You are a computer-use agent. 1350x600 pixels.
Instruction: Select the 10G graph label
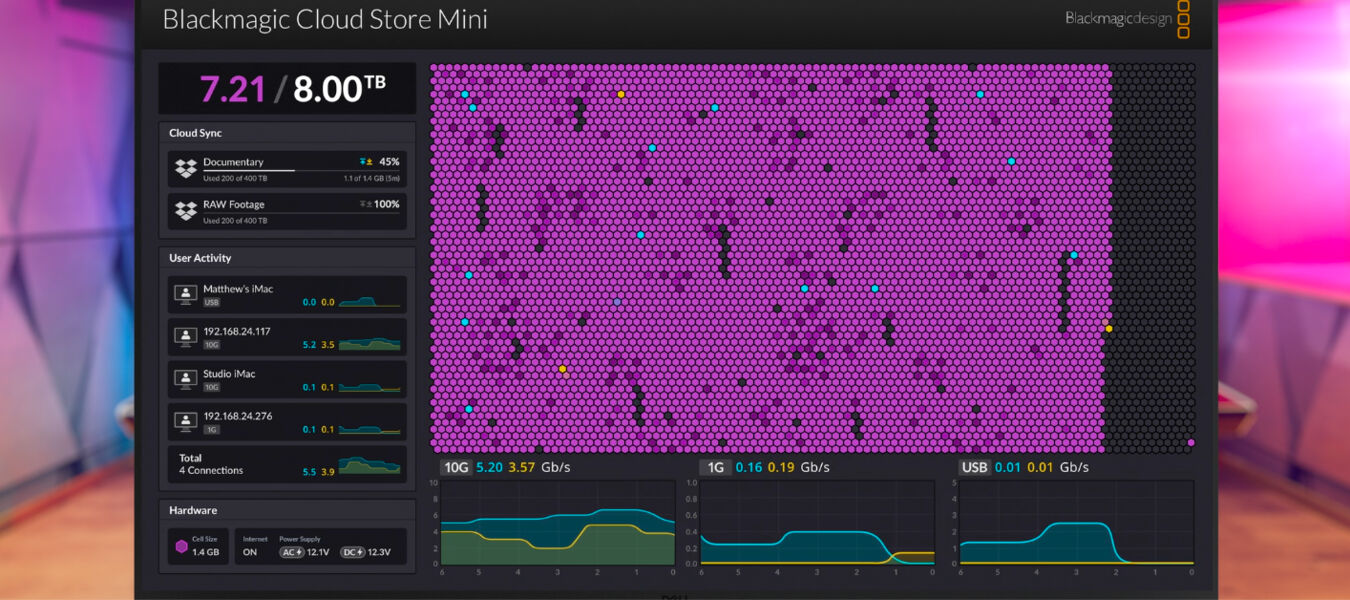click(456, 467)
